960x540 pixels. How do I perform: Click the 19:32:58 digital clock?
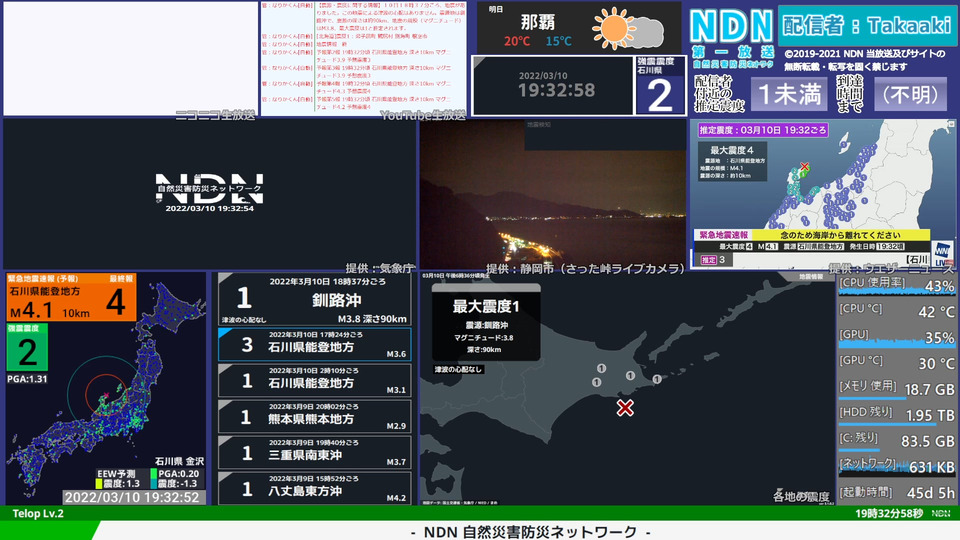point(556,91)
